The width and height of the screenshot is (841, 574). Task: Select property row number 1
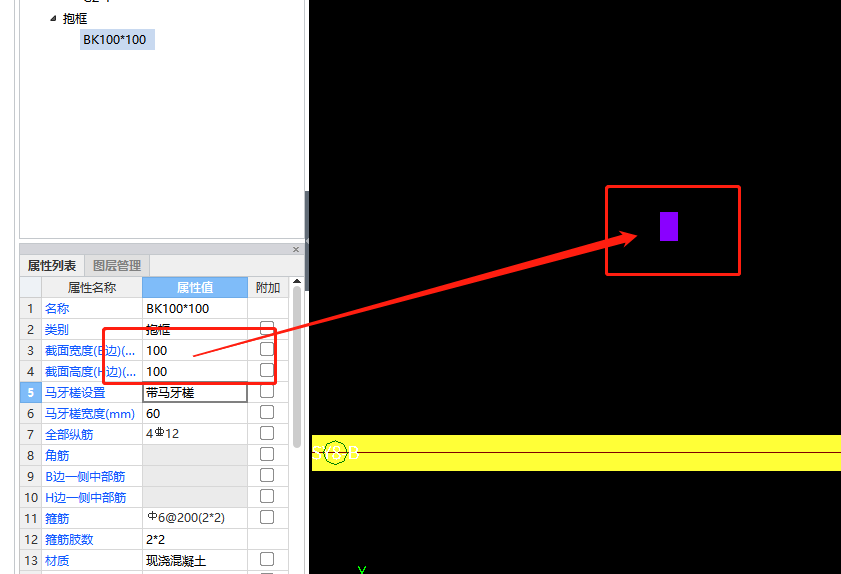click(31, 308)
